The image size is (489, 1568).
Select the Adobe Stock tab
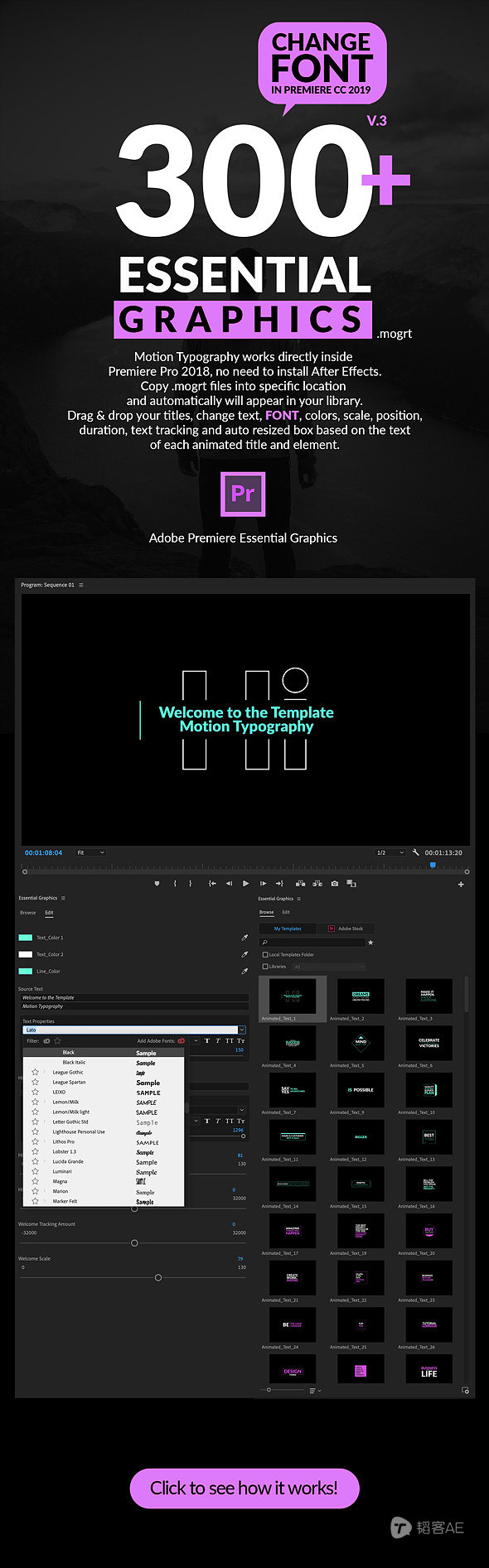[346, 929]
